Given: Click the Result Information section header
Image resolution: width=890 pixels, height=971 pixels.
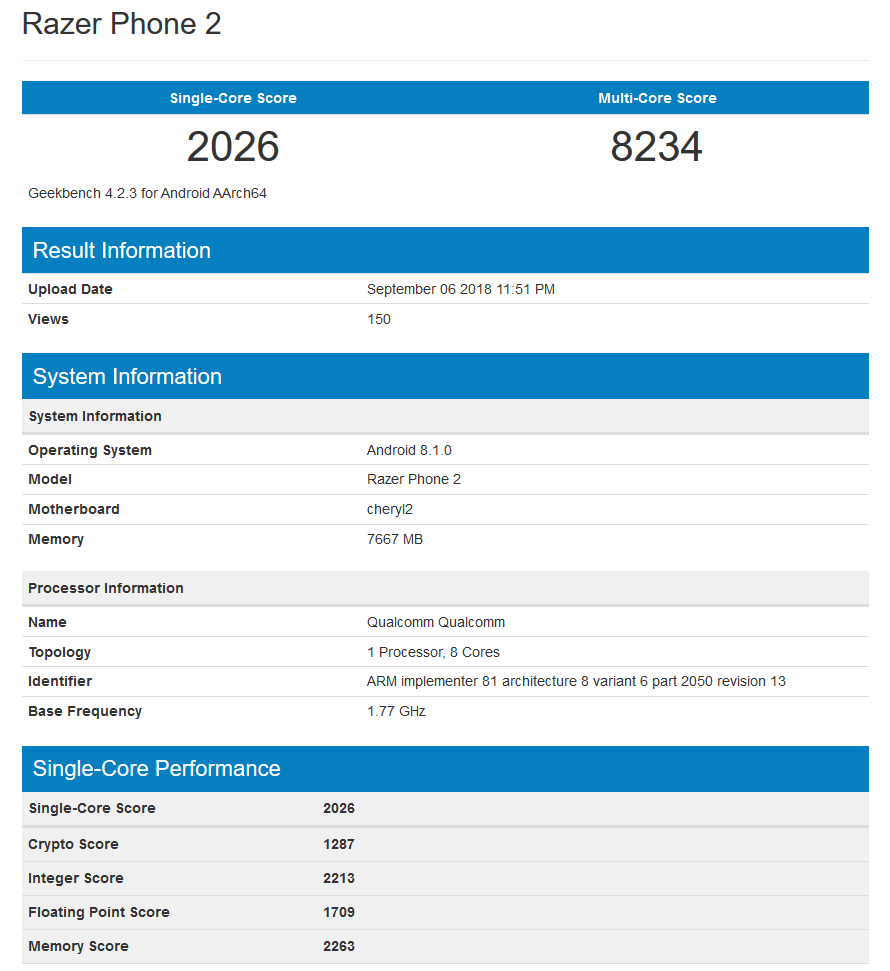Looking at the screenshot, I should (122, 250).
